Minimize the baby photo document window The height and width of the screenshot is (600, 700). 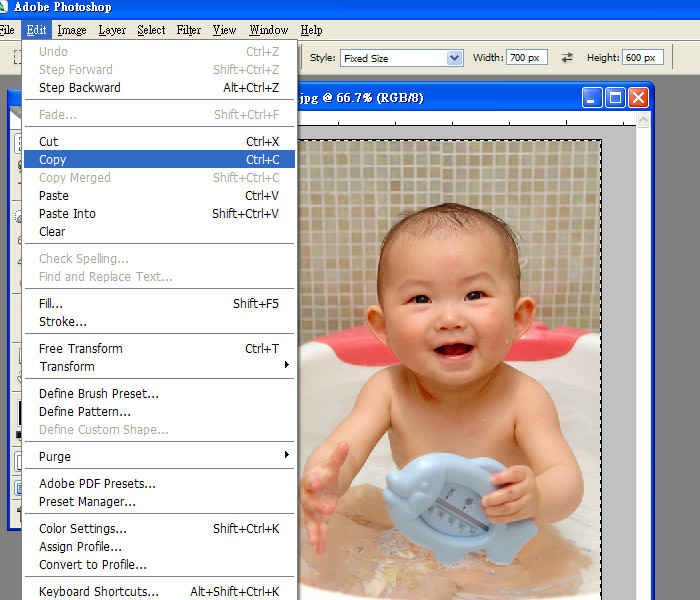593,98
